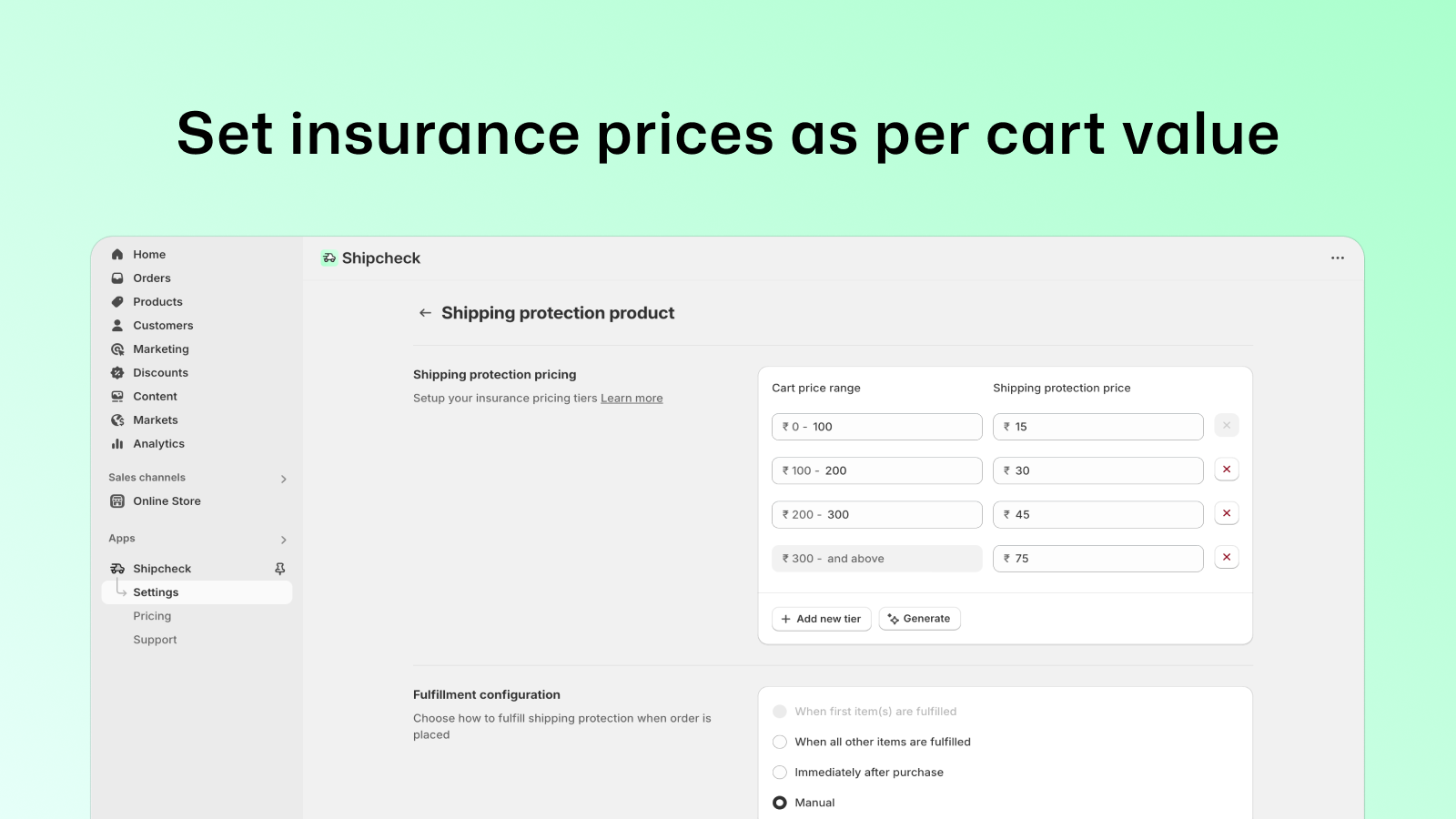This screenshot has width=1456, height=819.
Task: Expand the Sales channels section chevron
Action: (284, 479)
